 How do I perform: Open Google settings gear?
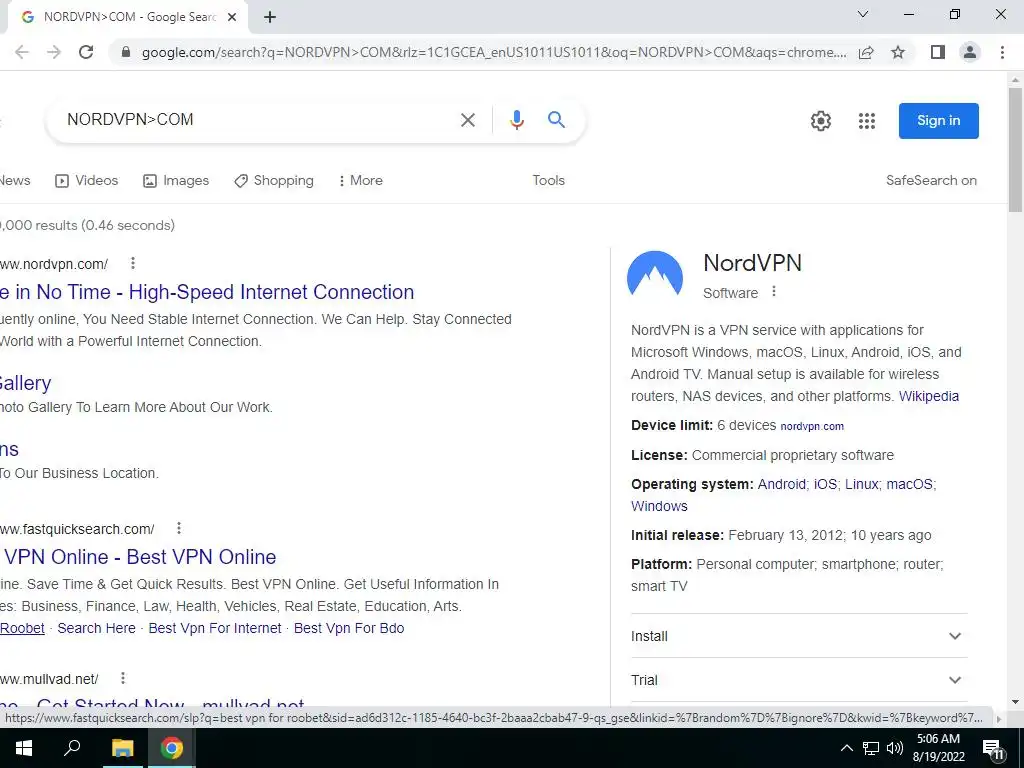821,121
